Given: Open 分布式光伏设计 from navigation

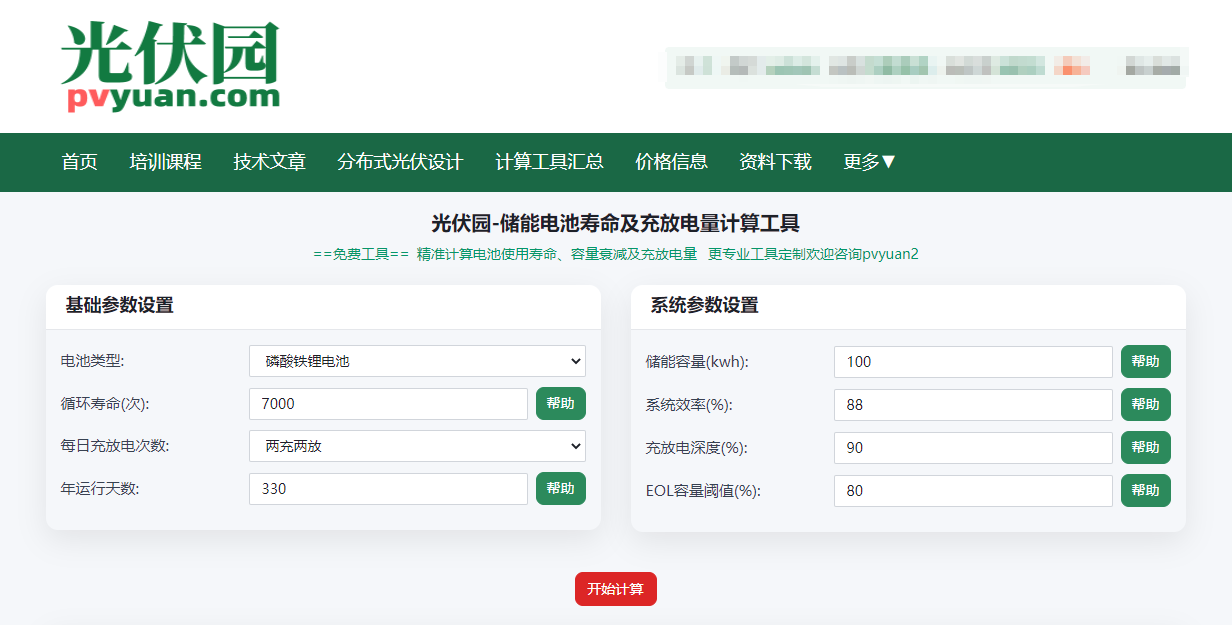Looking at the screenshot, I should click(400, 162).
